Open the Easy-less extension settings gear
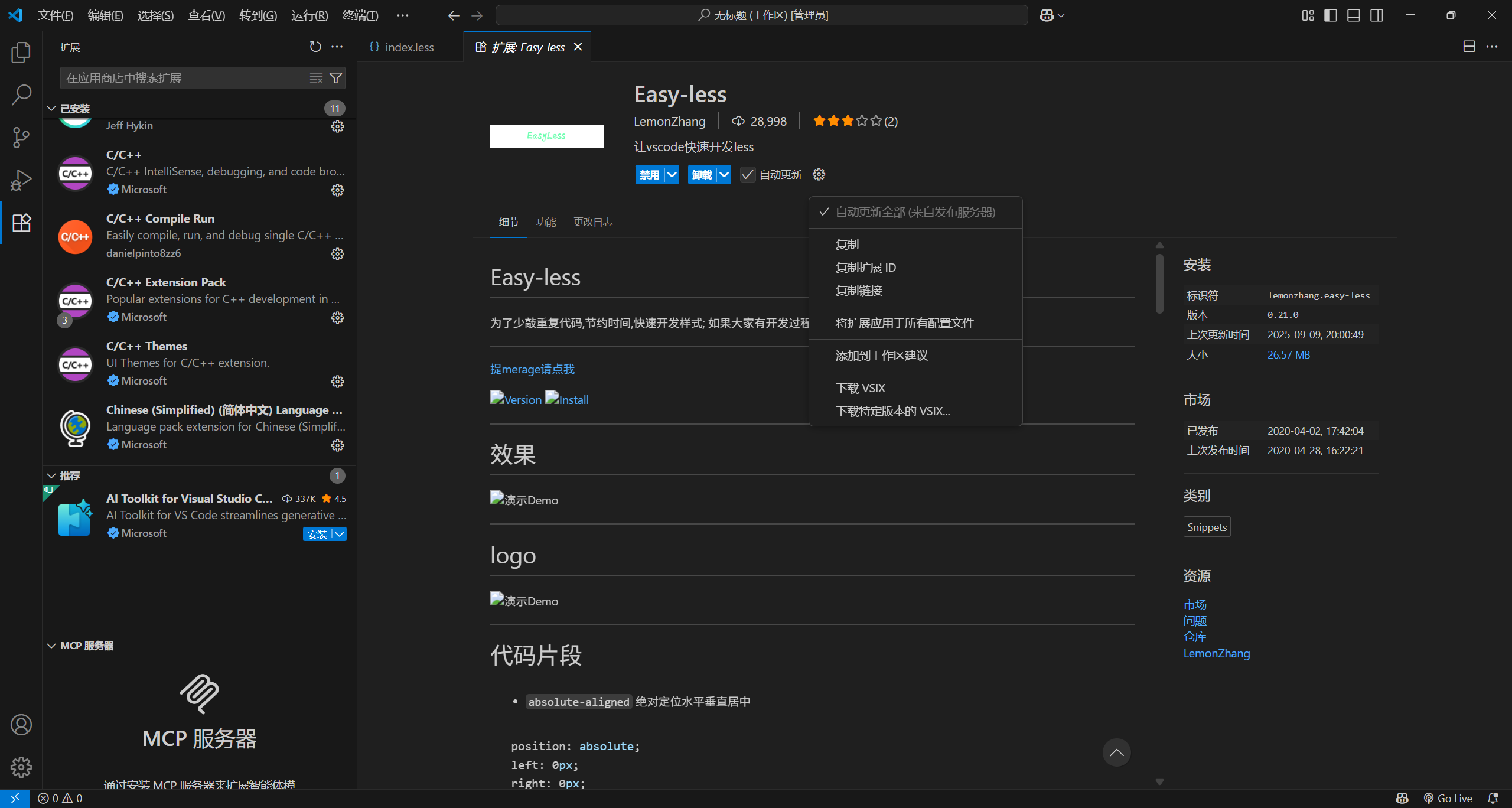1512x808 pixels. [819, 174]
